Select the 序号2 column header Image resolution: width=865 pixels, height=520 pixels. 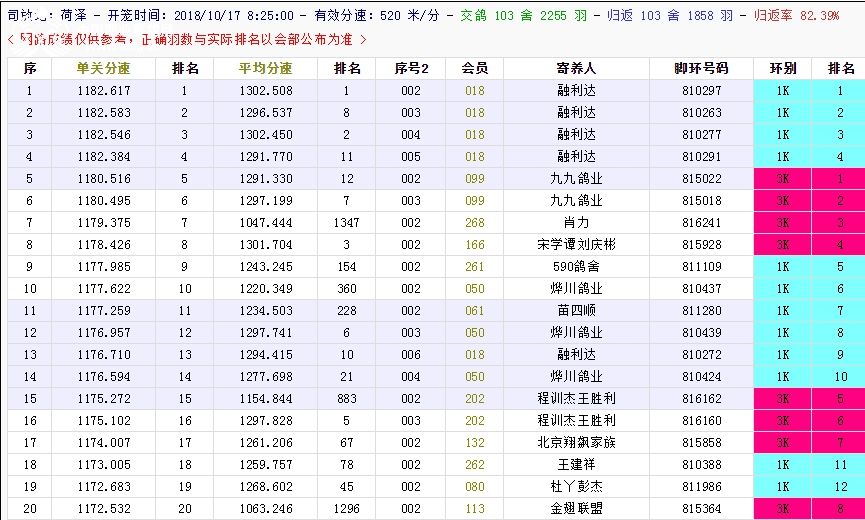[411, 68]
